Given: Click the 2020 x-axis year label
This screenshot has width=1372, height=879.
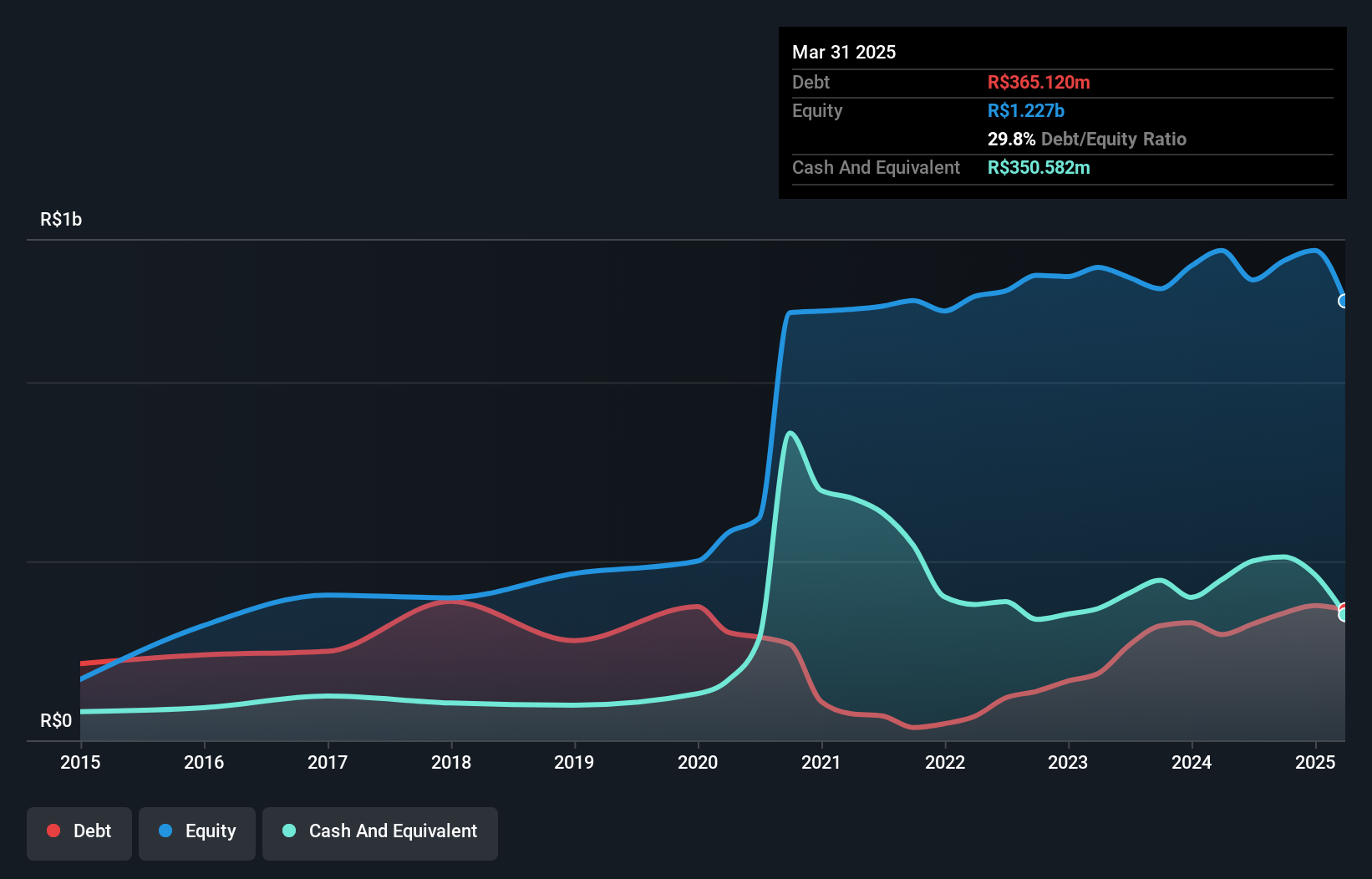Looking at the screenshot, I should [698, 762].
